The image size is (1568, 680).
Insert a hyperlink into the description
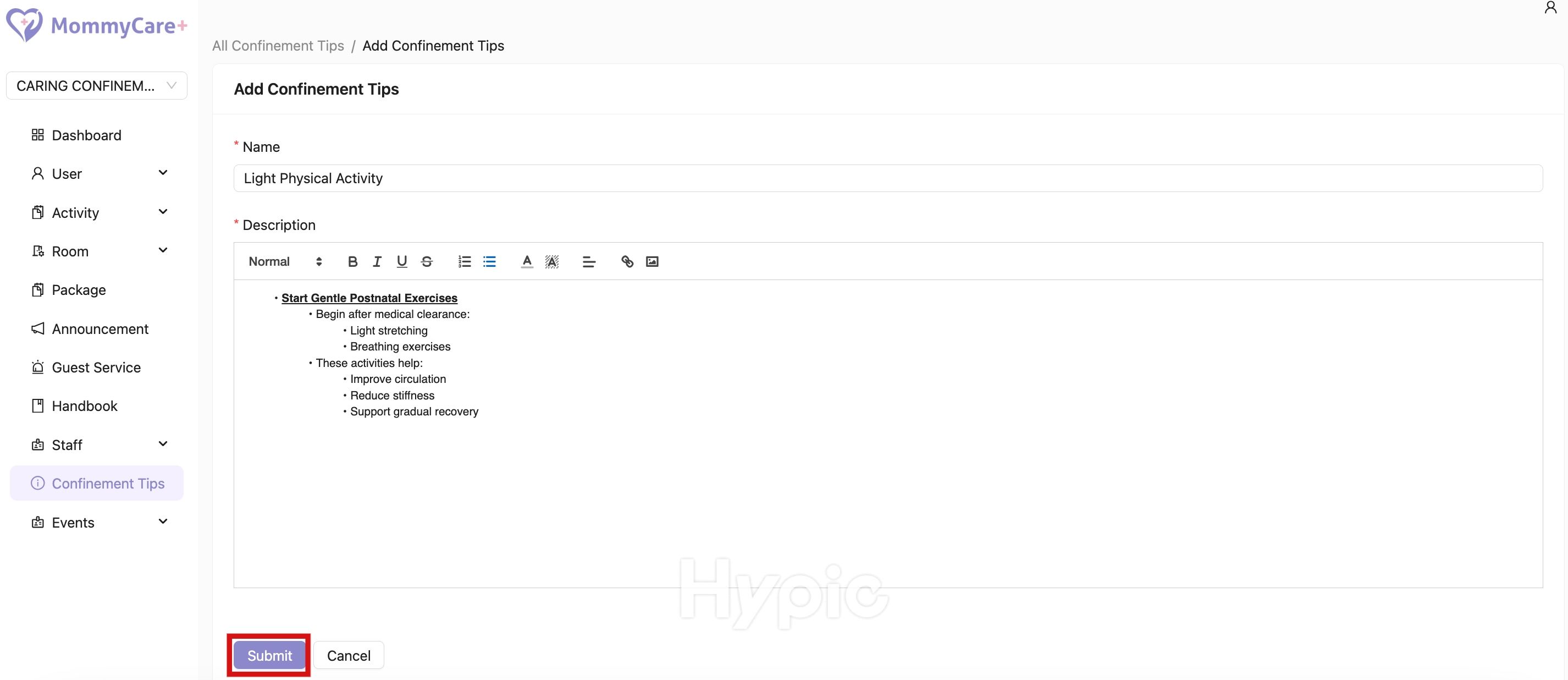point(627,261)
